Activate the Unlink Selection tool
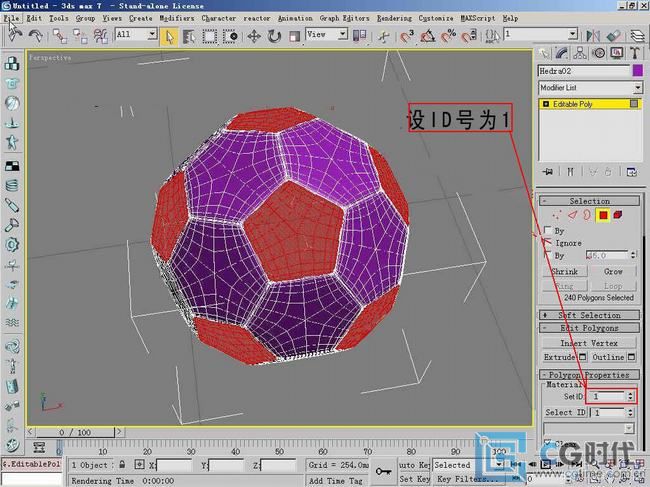 click(x=80, y=36)
